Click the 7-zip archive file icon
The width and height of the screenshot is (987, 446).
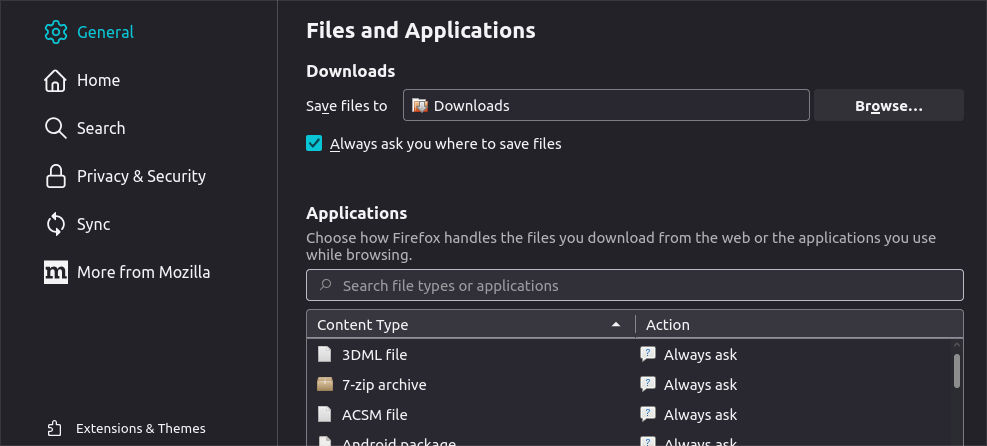point(324,385)
